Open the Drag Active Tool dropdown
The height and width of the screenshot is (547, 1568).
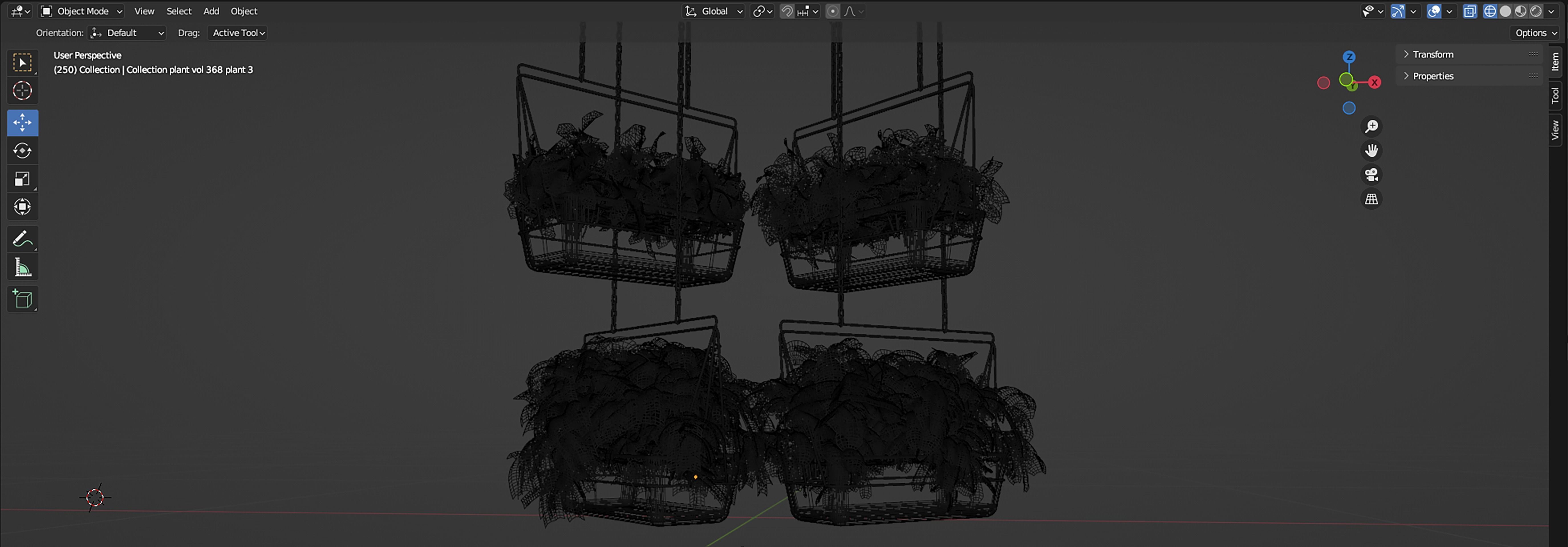238,33
